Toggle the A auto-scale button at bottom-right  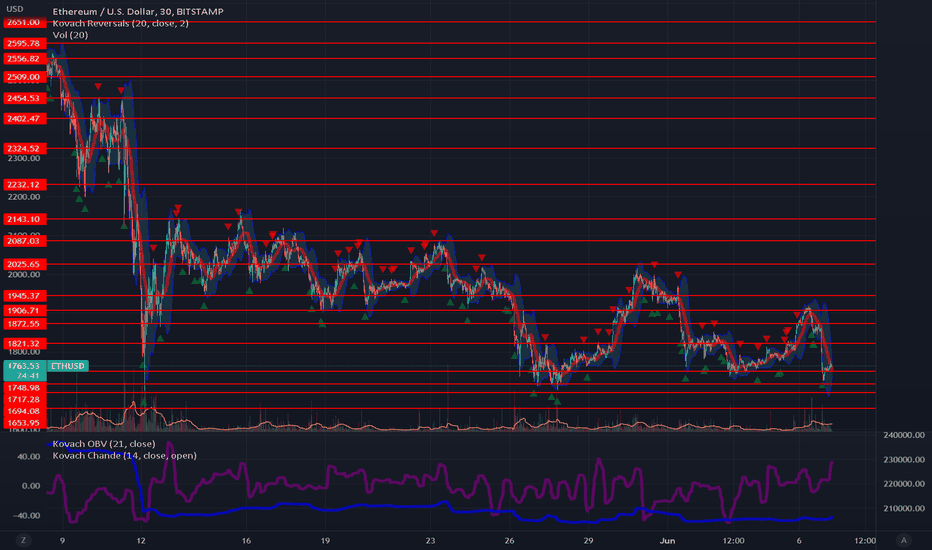tap(903, 540)
